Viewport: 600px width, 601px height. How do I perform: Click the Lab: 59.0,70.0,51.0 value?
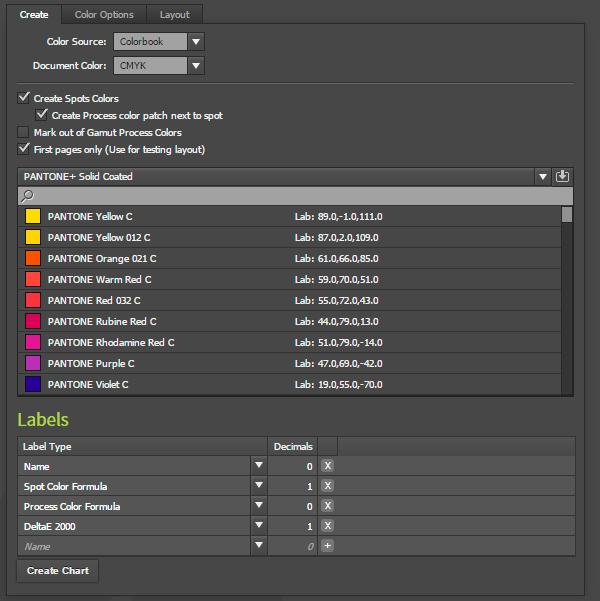pyautogui.click(x=337, y=279)
